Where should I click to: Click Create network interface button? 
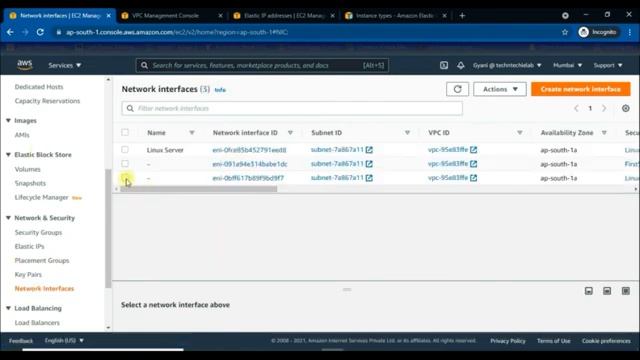(x=580, y=89)
